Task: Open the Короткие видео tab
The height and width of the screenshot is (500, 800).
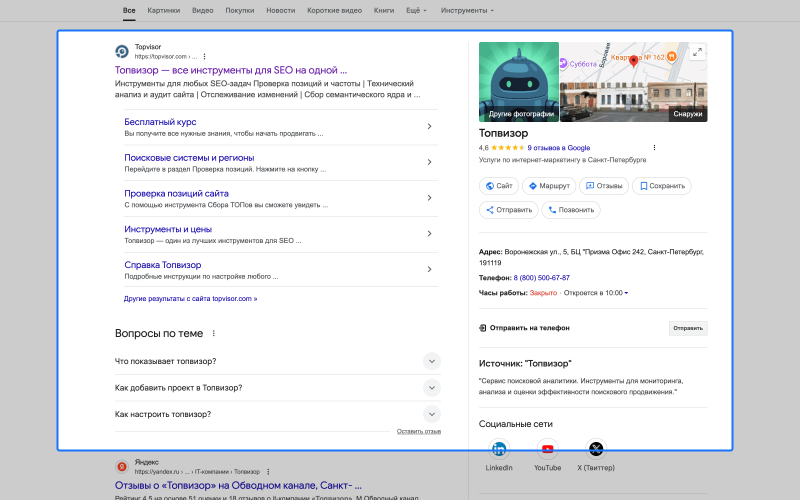Action: [334, 10]
